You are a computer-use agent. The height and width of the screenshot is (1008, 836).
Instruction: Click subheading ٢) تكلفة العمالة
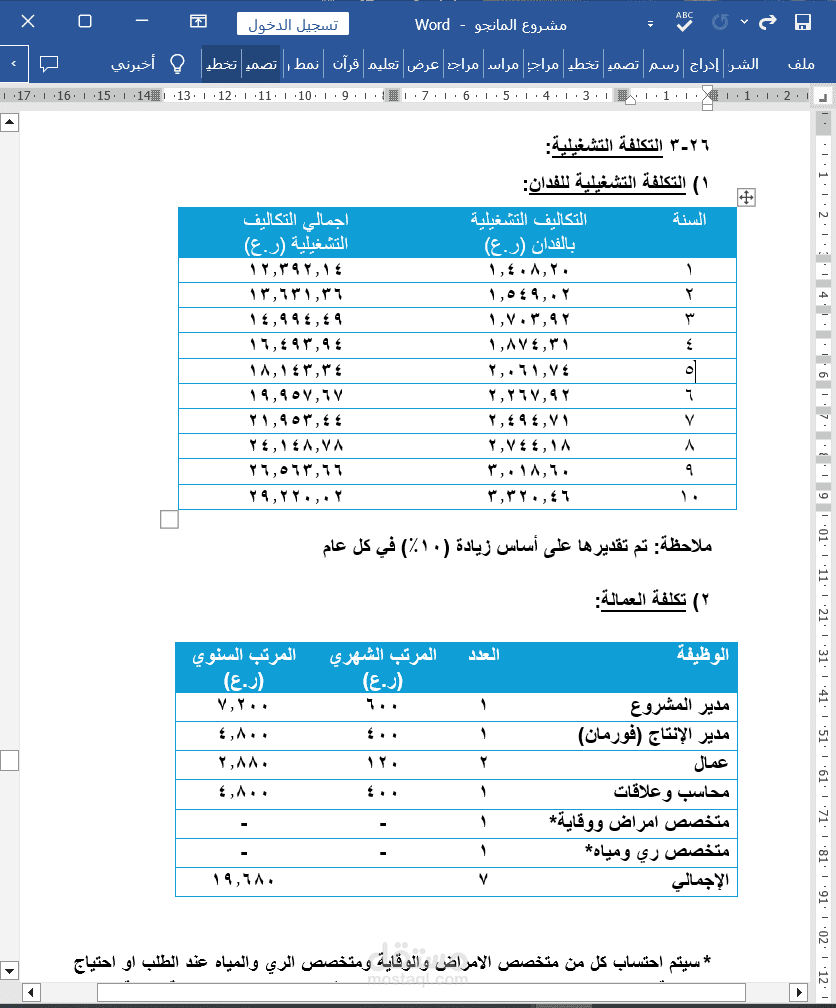(x=652, y=600)
